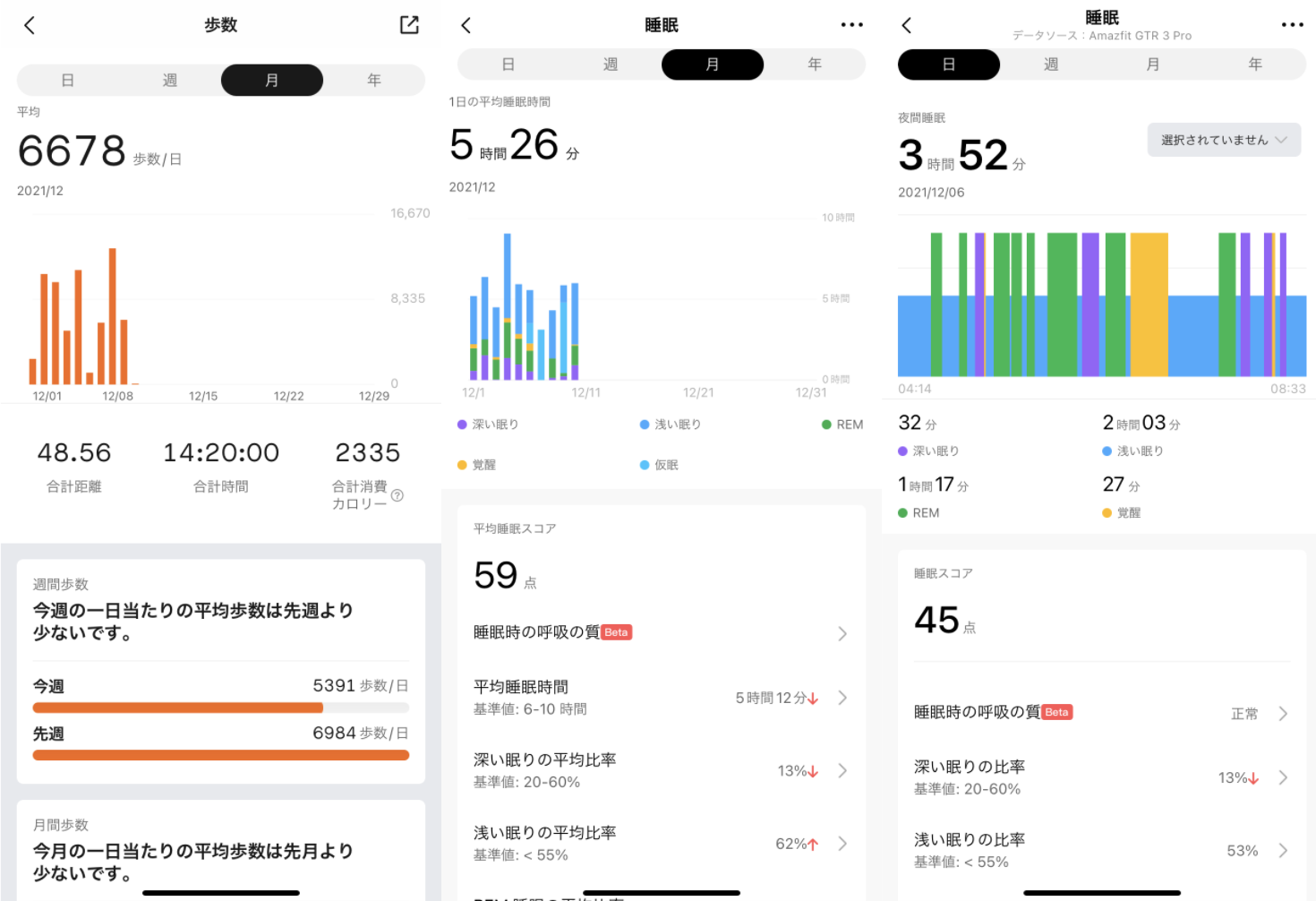Go back from the Amazfit GTR 3 Pro 睡眠 screen

pyautogui.click(x=907, y=25)
